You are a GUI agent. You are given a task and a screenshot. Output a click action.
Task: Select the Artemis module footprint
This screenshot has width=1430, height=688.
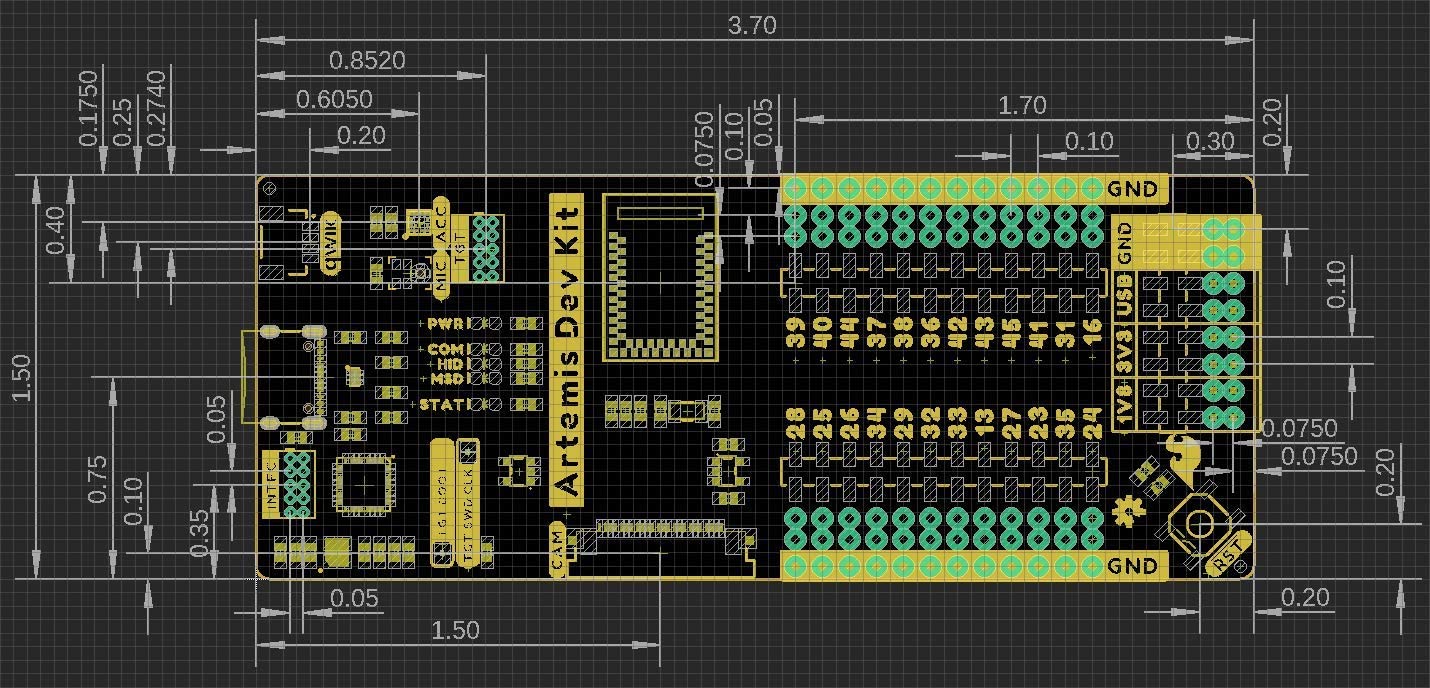point(660,277)
